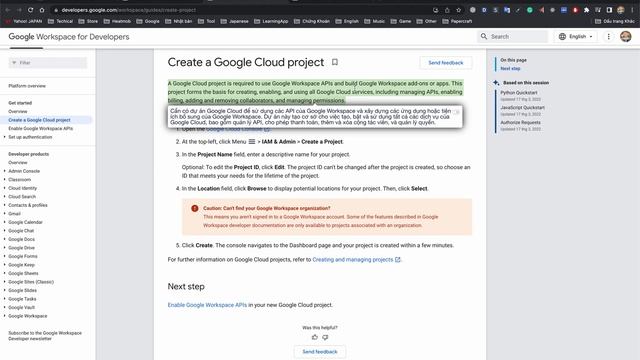Click the address bar URL

point(129,10)
